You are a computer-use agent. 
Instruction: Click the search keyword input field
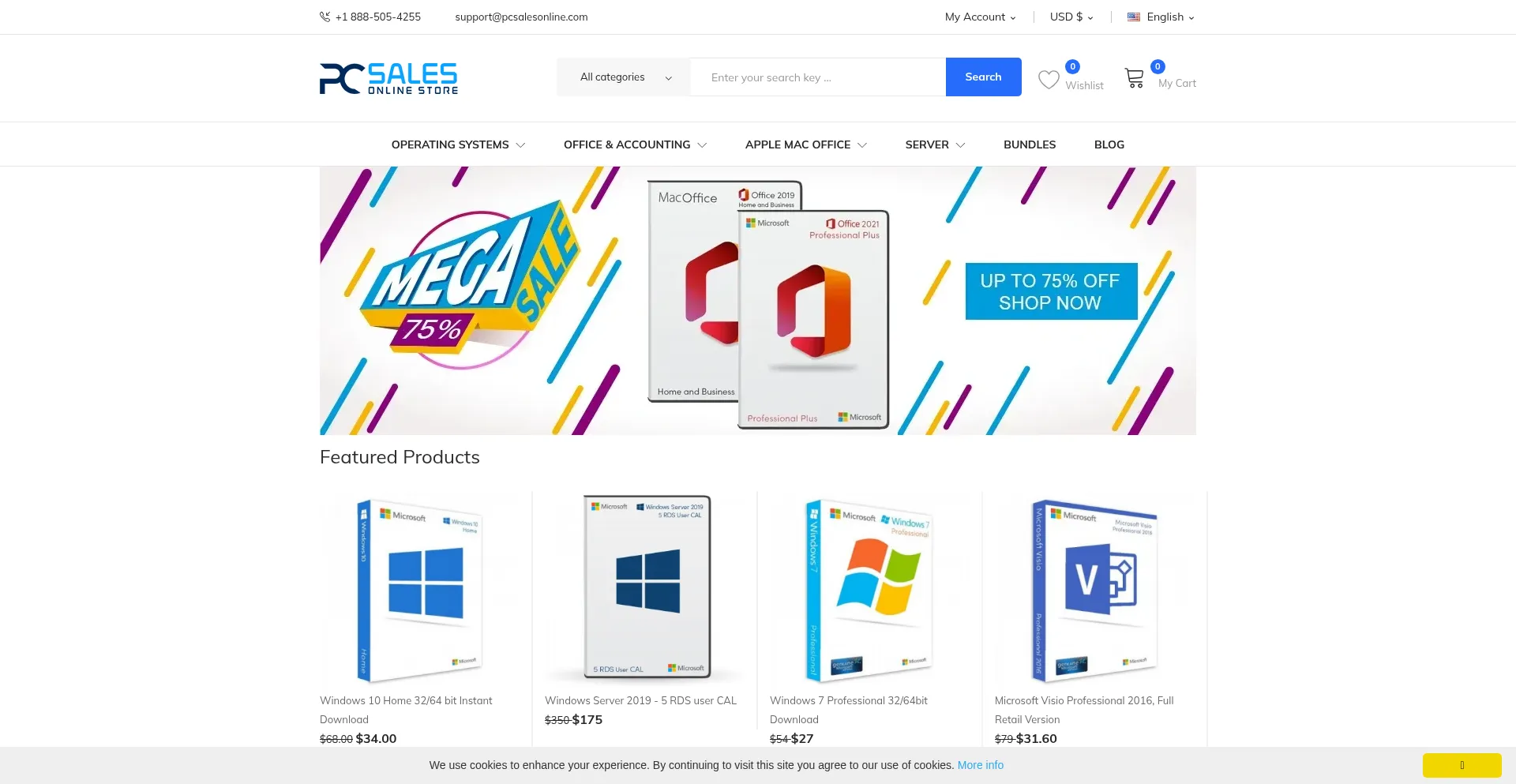coord(818,77)
